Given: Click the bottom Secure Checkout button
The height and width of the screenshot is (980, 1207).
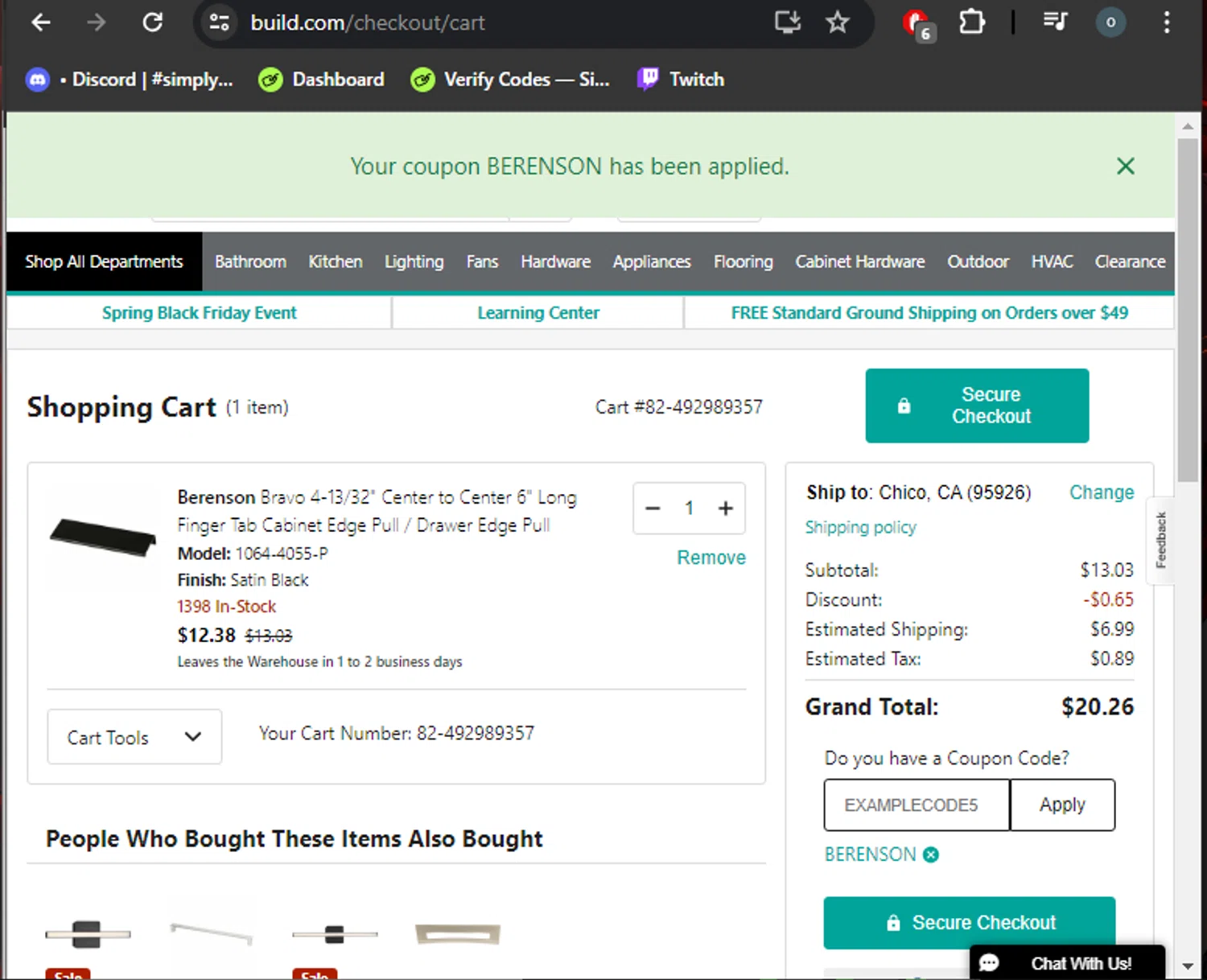Looking at the screenshot, I should (x=969, y=923).
